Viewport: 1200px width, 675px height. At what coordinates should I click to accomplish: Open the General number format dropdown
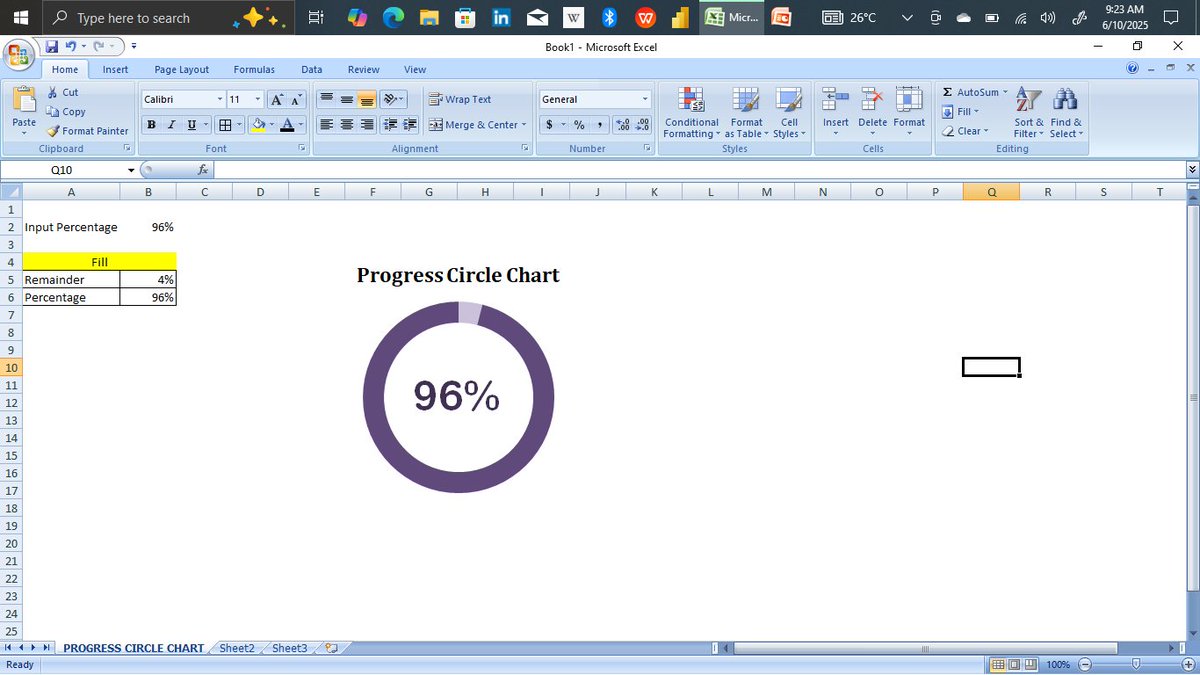pos(645,99)
